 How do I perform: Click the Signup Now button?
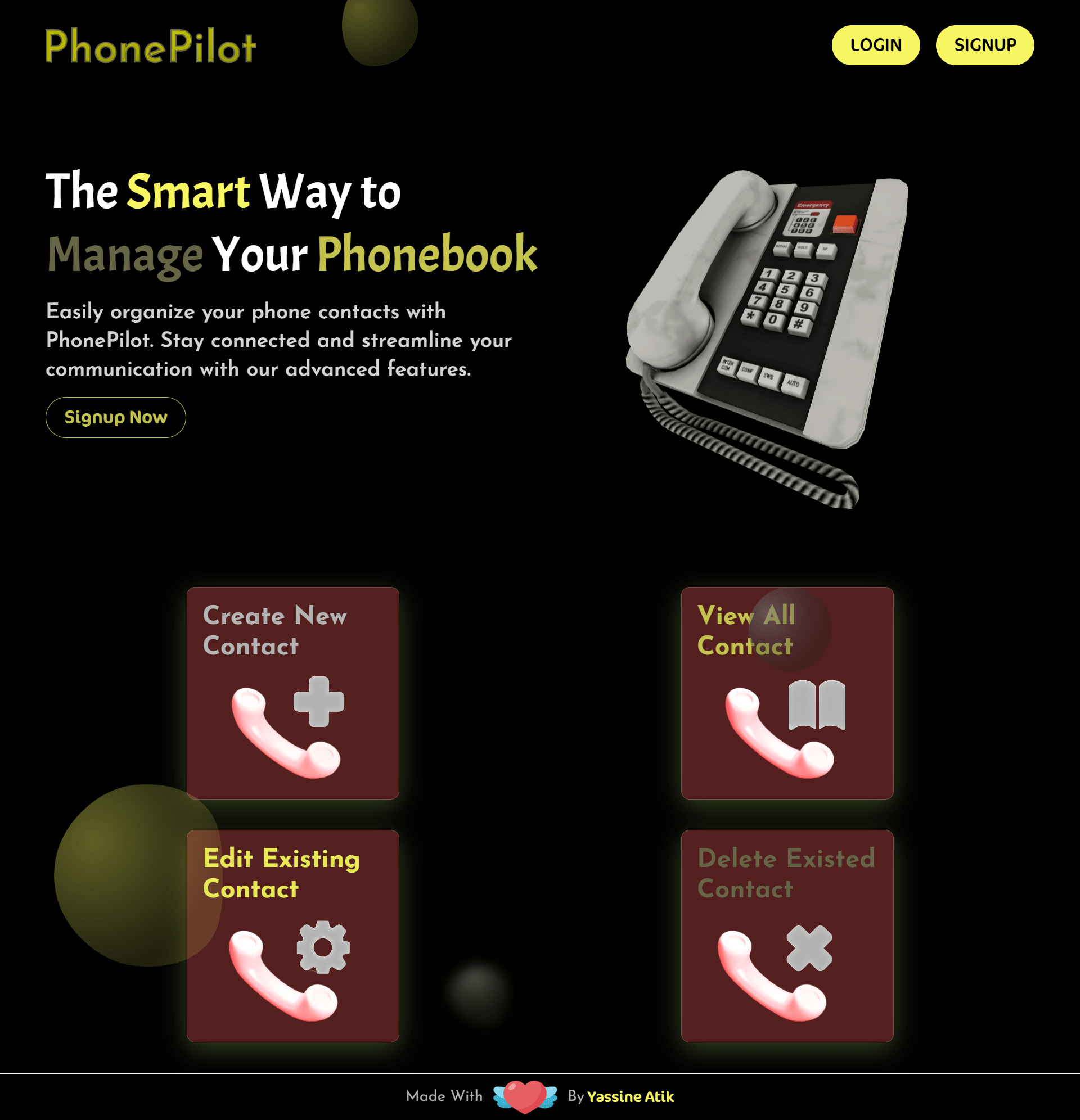point(115,417)
